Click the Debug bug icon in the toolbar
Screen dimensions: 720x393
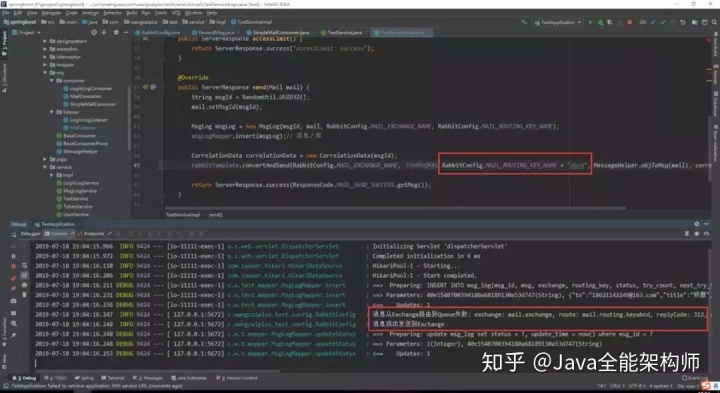point(600,22)
